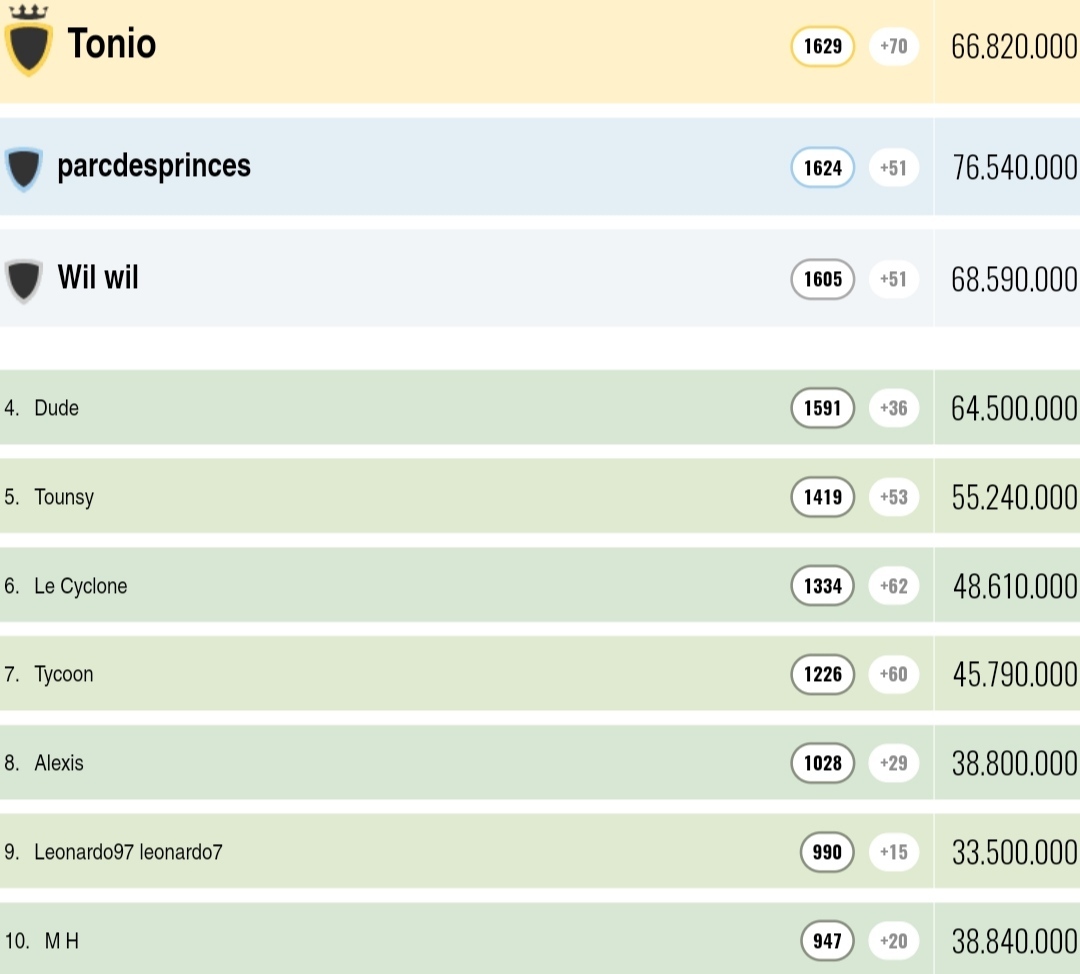1080x974 pixels.
Task: Select Dude in fourth place
Action: pos(56,408)
